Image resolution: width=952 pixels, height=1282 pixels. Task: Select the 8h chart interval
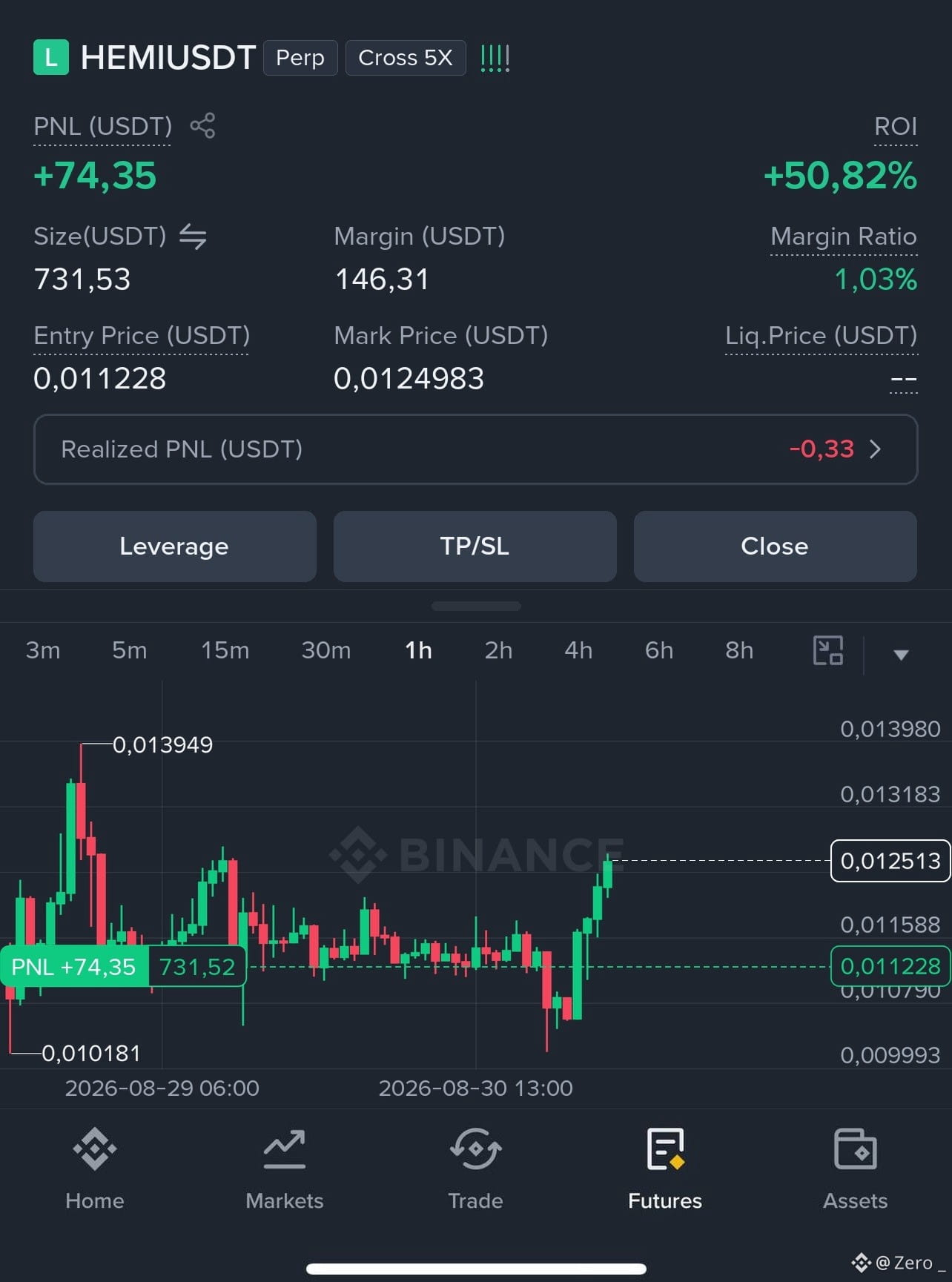pyautogui.click(x=739, y=650)
